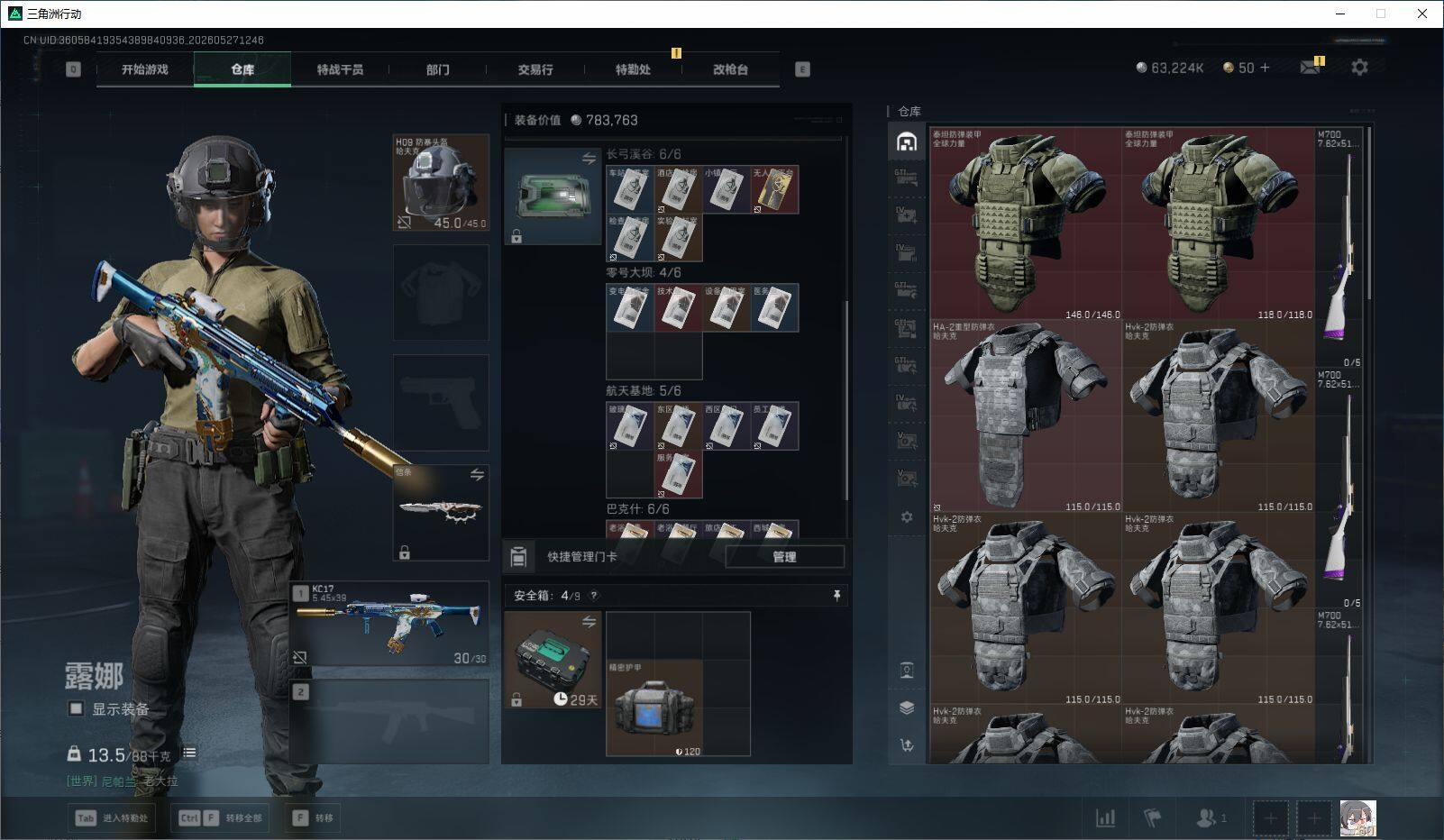Click the F 转移 transfer button
This screenshot has width=1444, height=840.
click(x=313, y=818)
